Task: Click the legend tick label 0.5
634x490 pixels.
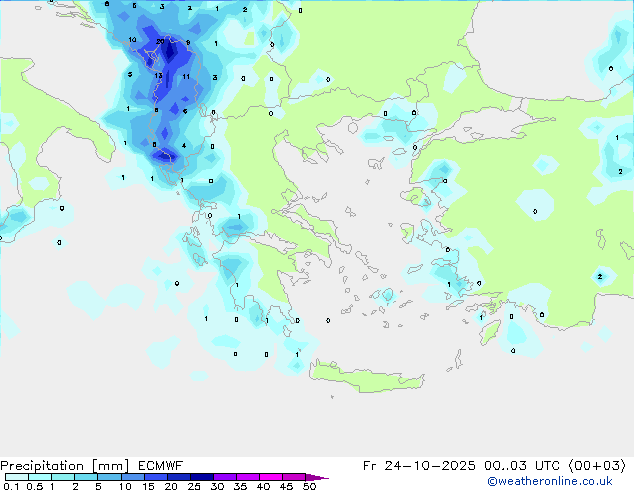Action: tap(35, 486)
